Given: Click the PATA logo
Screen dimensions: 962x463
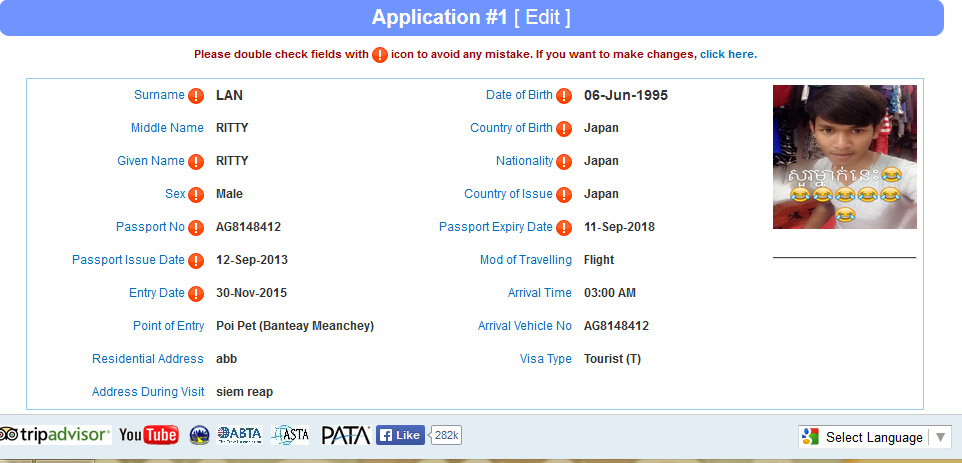Looking at the screenshot, I should tap(346, 435).
